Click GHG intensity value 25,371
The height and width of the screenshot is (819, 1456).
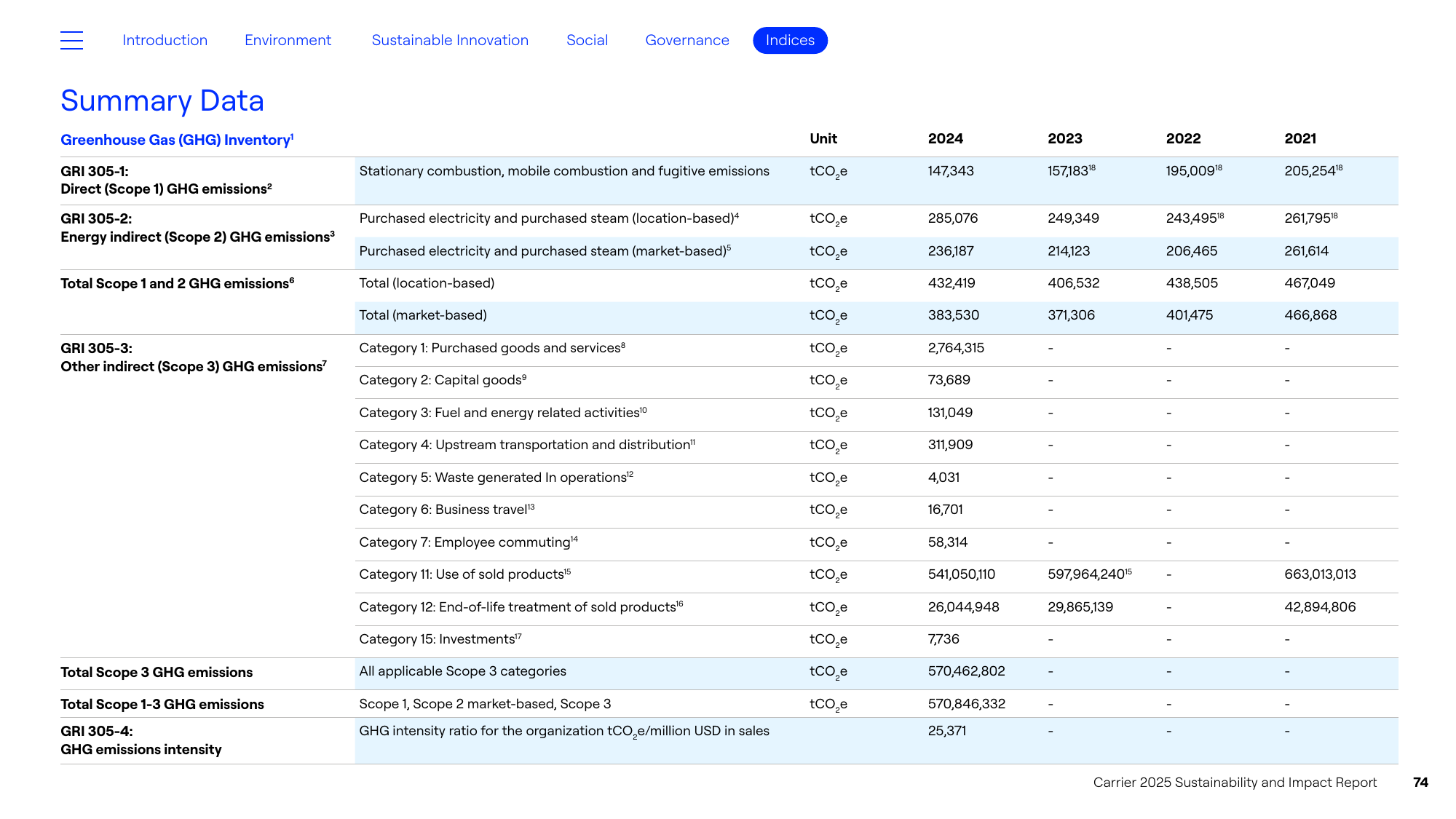tap(947, 731)
